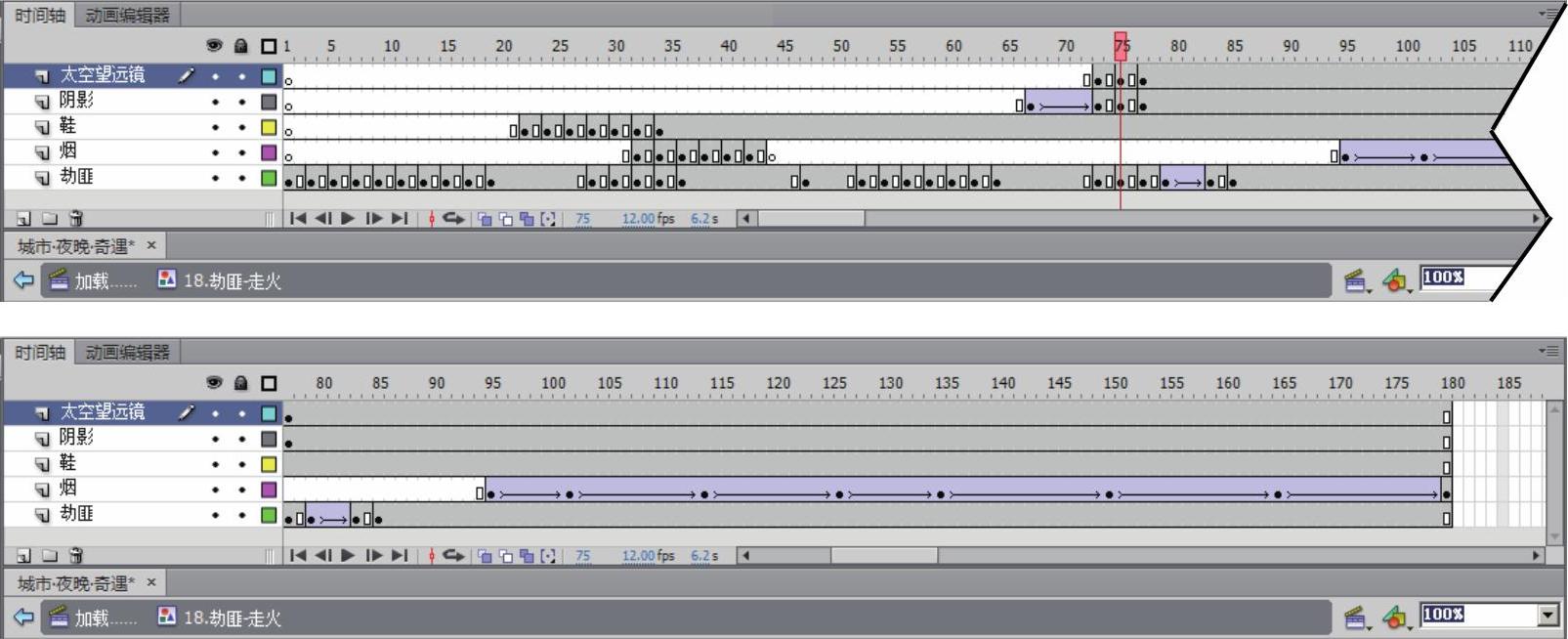The image size is (1568, 639).
Task: Bottom panel: lock all layers padlock icon
Action: click(241, 383)
